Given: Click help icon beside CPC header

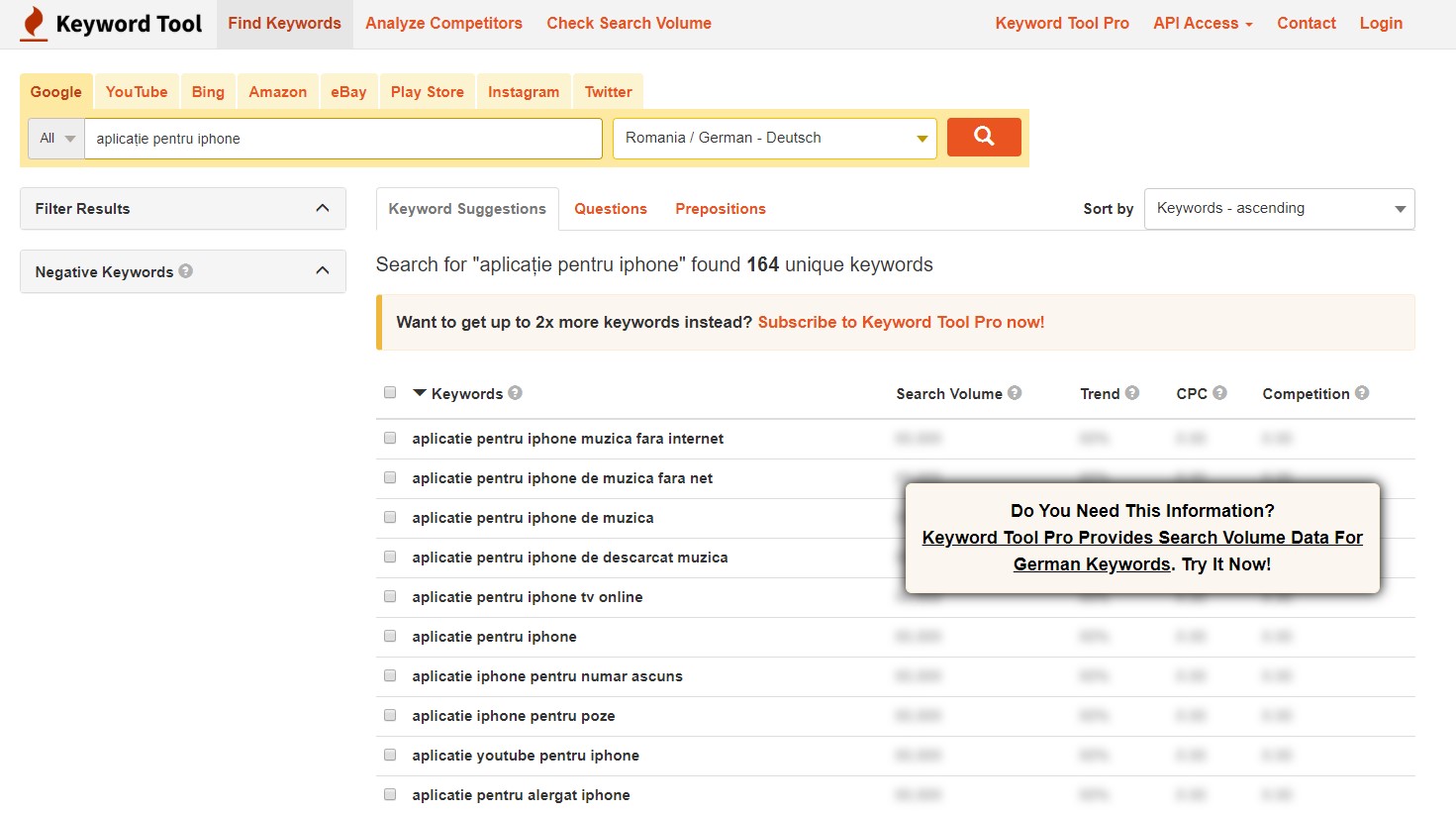Looking at the screenshot, I should [1219, 393].
